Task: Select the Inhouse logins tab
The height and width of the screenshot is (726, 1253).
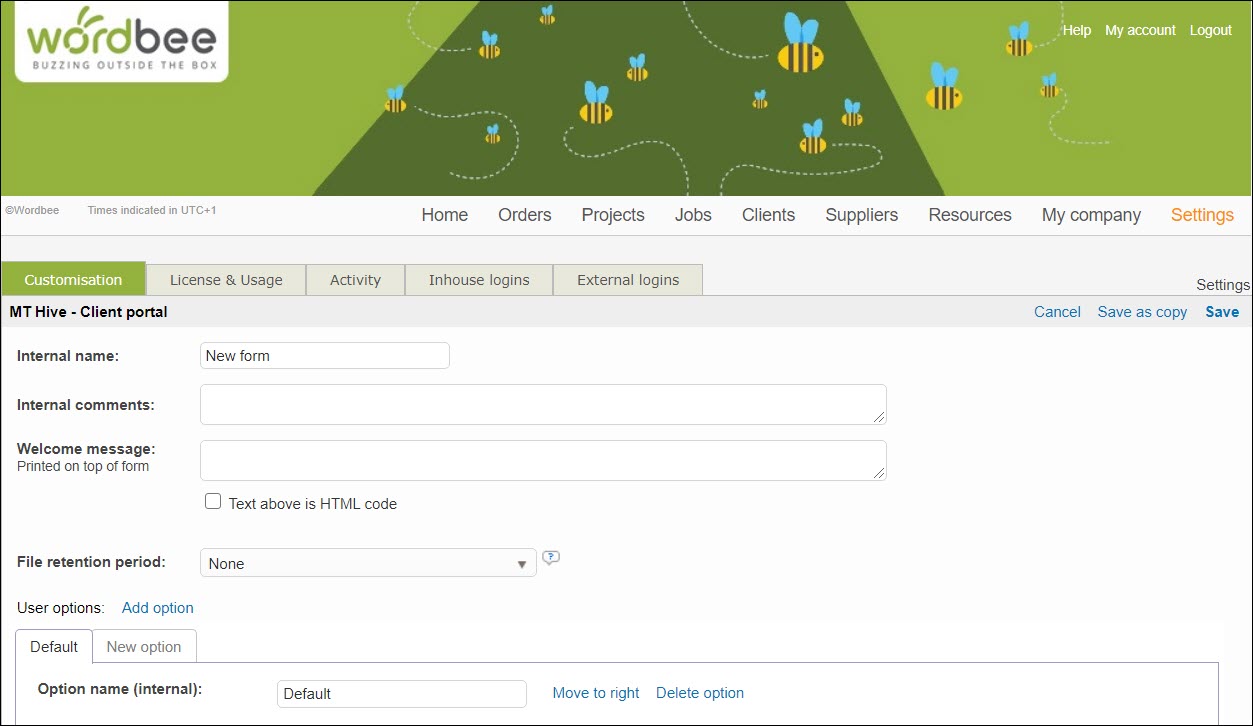Action: [x=479, y=280]
